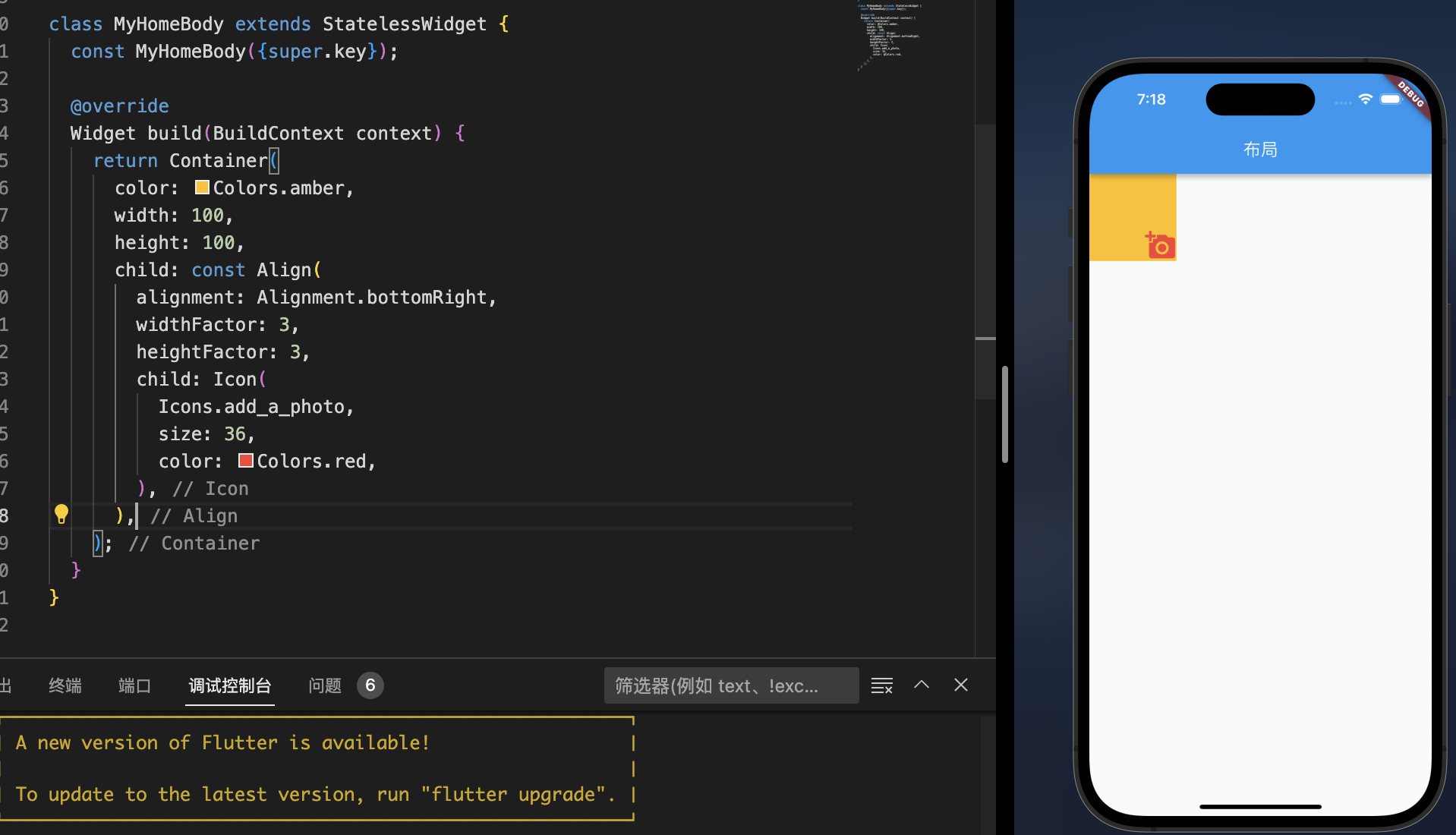The width and height of the screenshot is (1456, 835).
Task: Click Colors.red text in code
Action: pyautogui.click(x=311, y=461)
